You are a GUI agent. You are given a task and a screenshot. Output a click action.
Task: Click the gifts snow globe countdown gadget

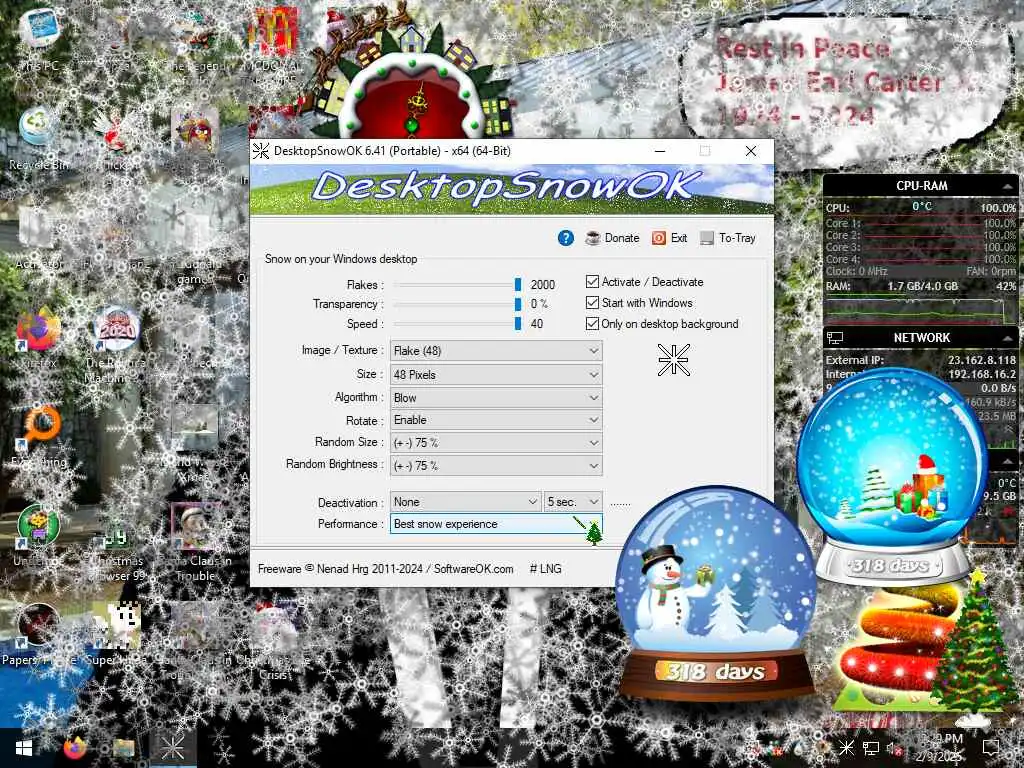(891, 477)
